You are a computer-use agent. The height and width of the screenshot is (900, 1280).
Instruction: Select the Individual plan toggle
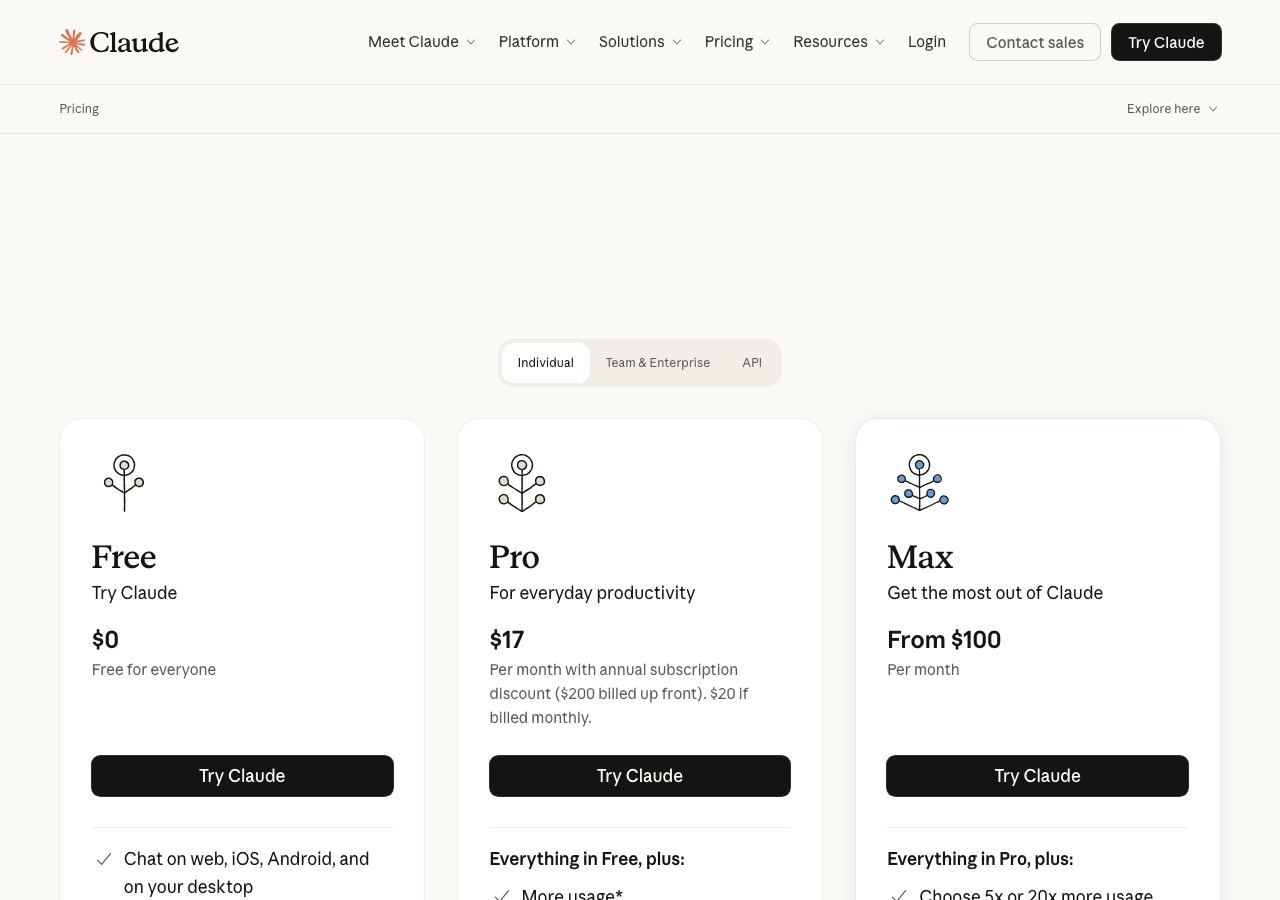(545, 363)
